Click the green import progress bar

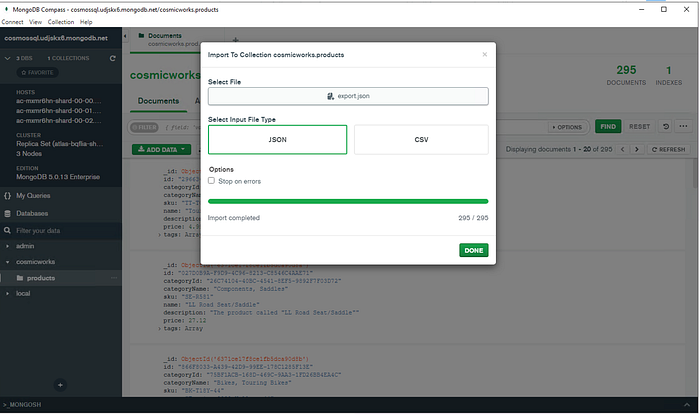(348, 201)
